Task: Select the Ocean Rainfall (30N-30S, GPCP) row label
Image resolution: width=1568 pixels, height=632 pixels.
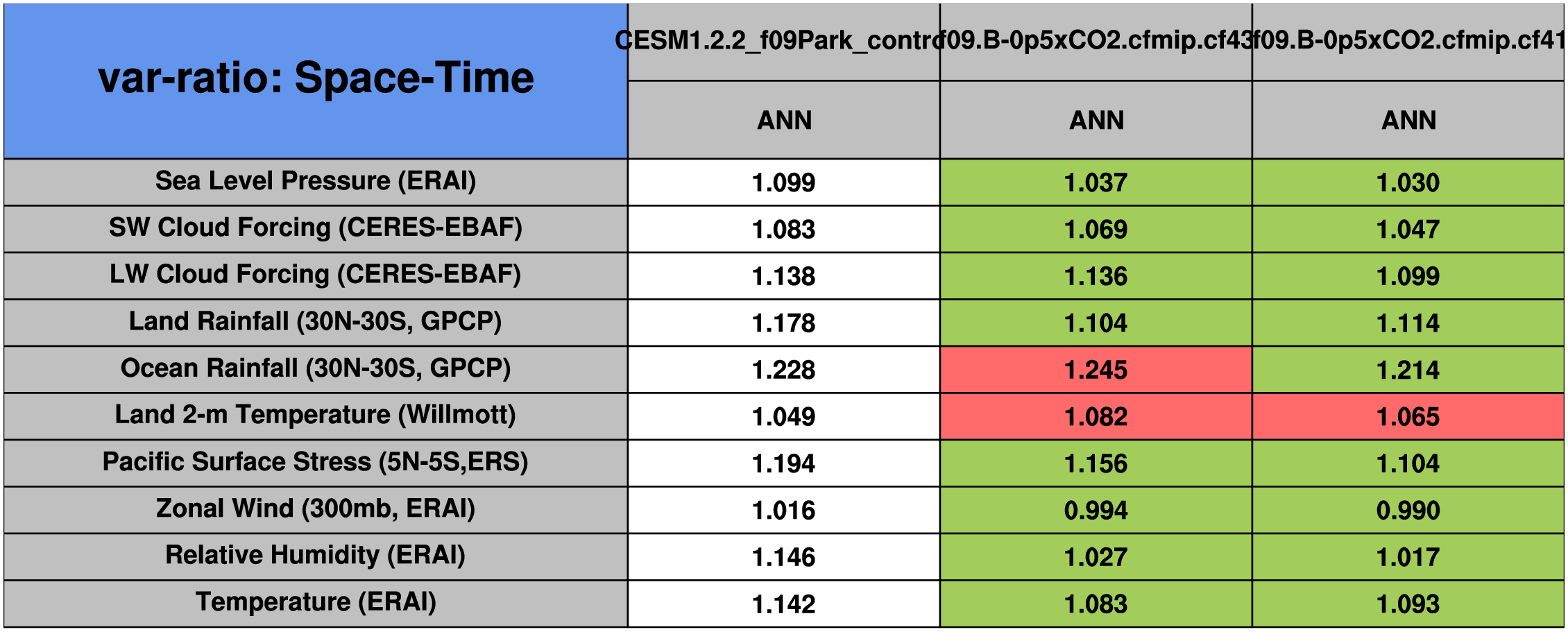Action: (316, 368)
